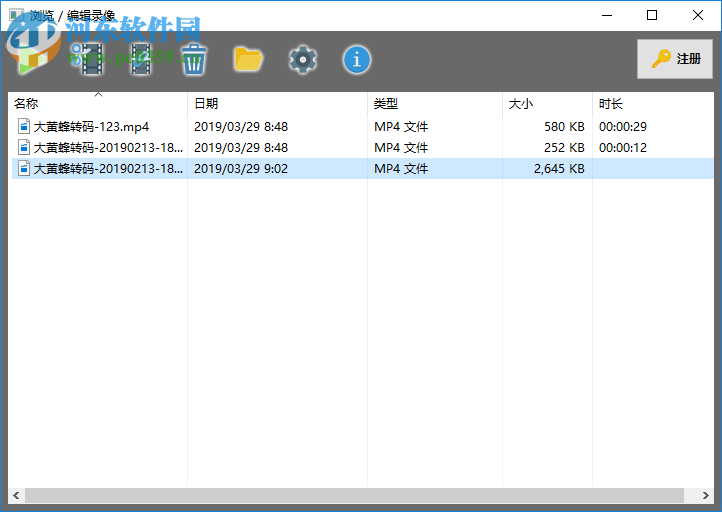Screen dimensions: 722x512
Task: Click the duration cell 00:00:29
Action: tap(623, 127)
